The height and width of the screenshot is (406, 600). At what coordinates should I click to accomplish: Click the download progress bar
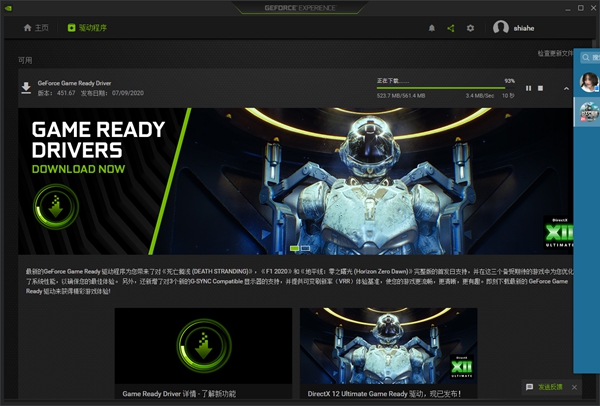click(445, 87)
